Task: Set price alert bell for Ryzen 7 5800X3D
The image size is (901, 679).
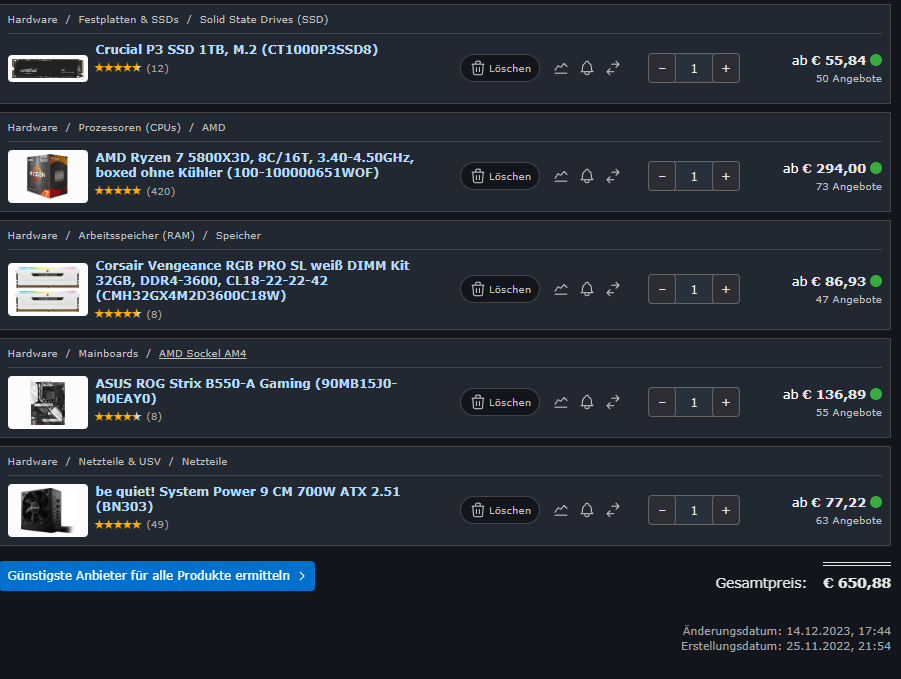Action: click(x=587, y=176)
